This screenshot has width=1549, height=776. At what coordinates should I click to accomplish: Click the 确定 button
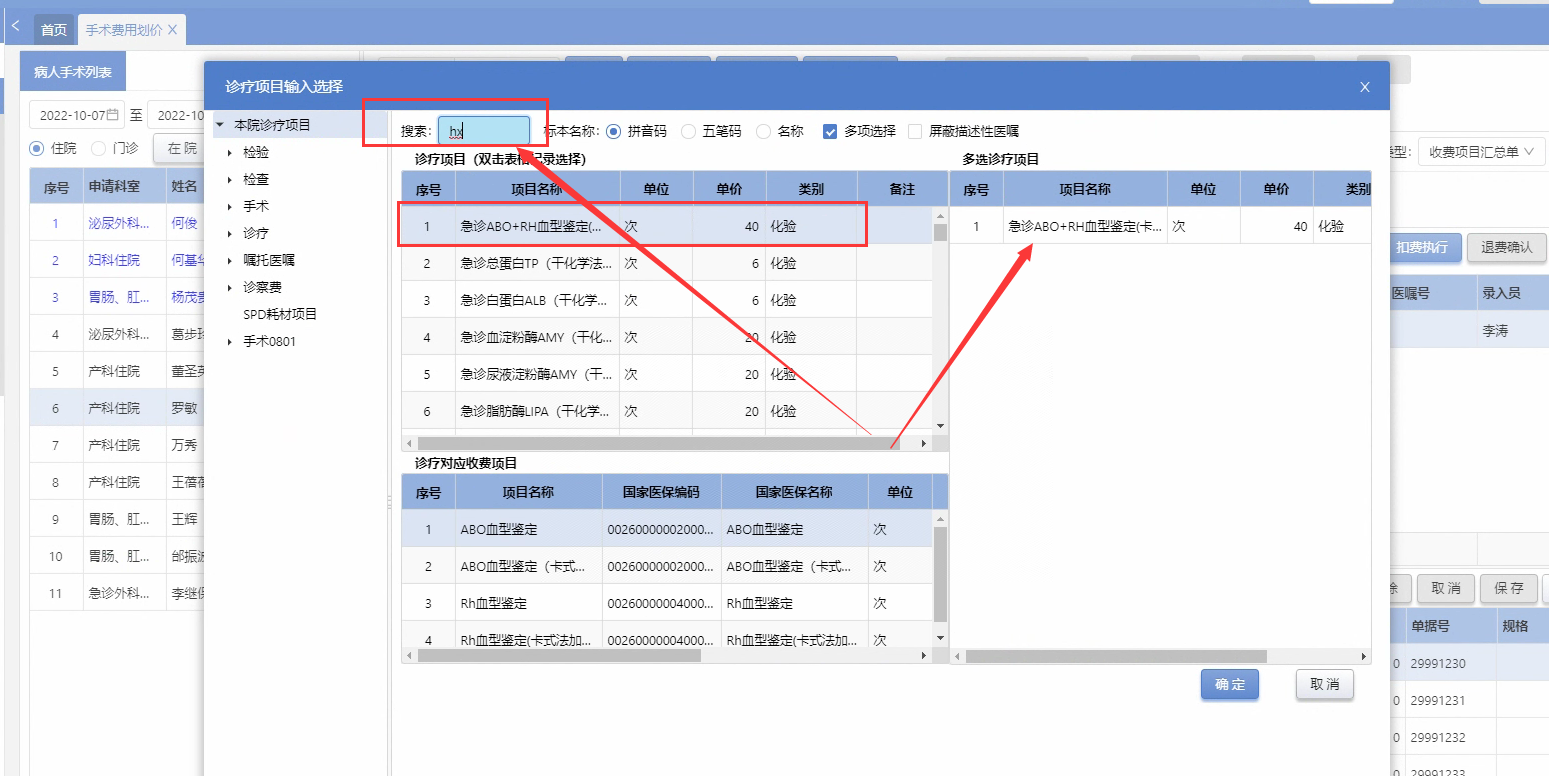[1230, 685]
